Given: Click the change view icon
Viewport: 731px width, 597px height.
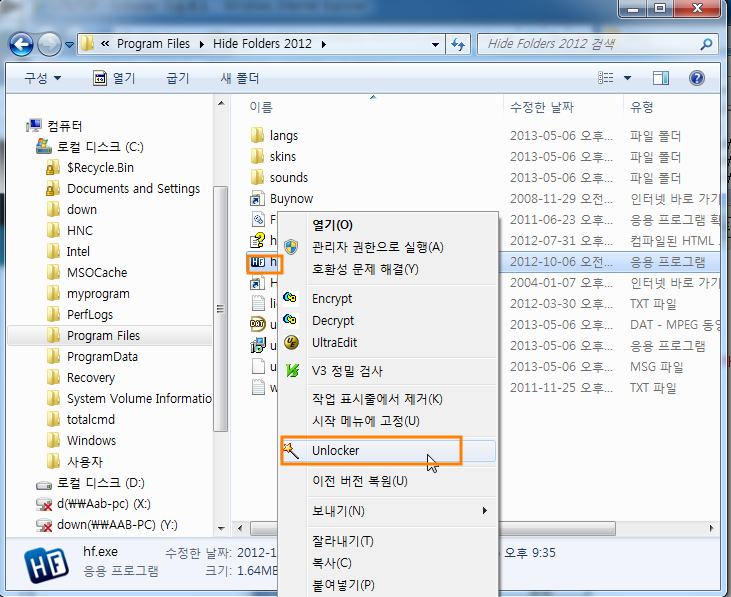Looking at the screenshot, I should 606,78.
